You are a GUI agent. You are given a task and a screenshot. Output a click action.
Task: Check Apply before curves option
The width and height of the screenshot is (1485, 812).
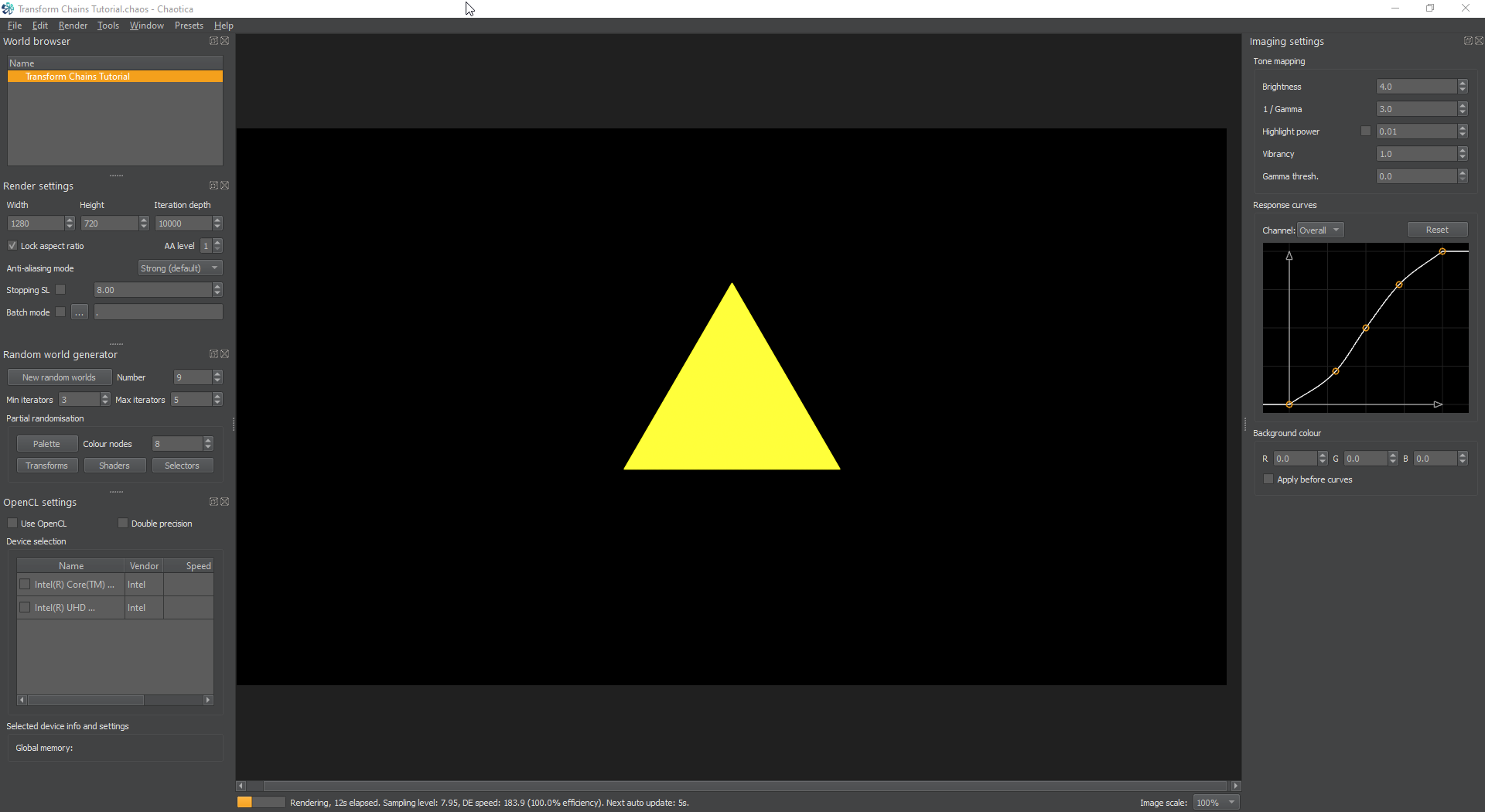[x=1268, y=479]
